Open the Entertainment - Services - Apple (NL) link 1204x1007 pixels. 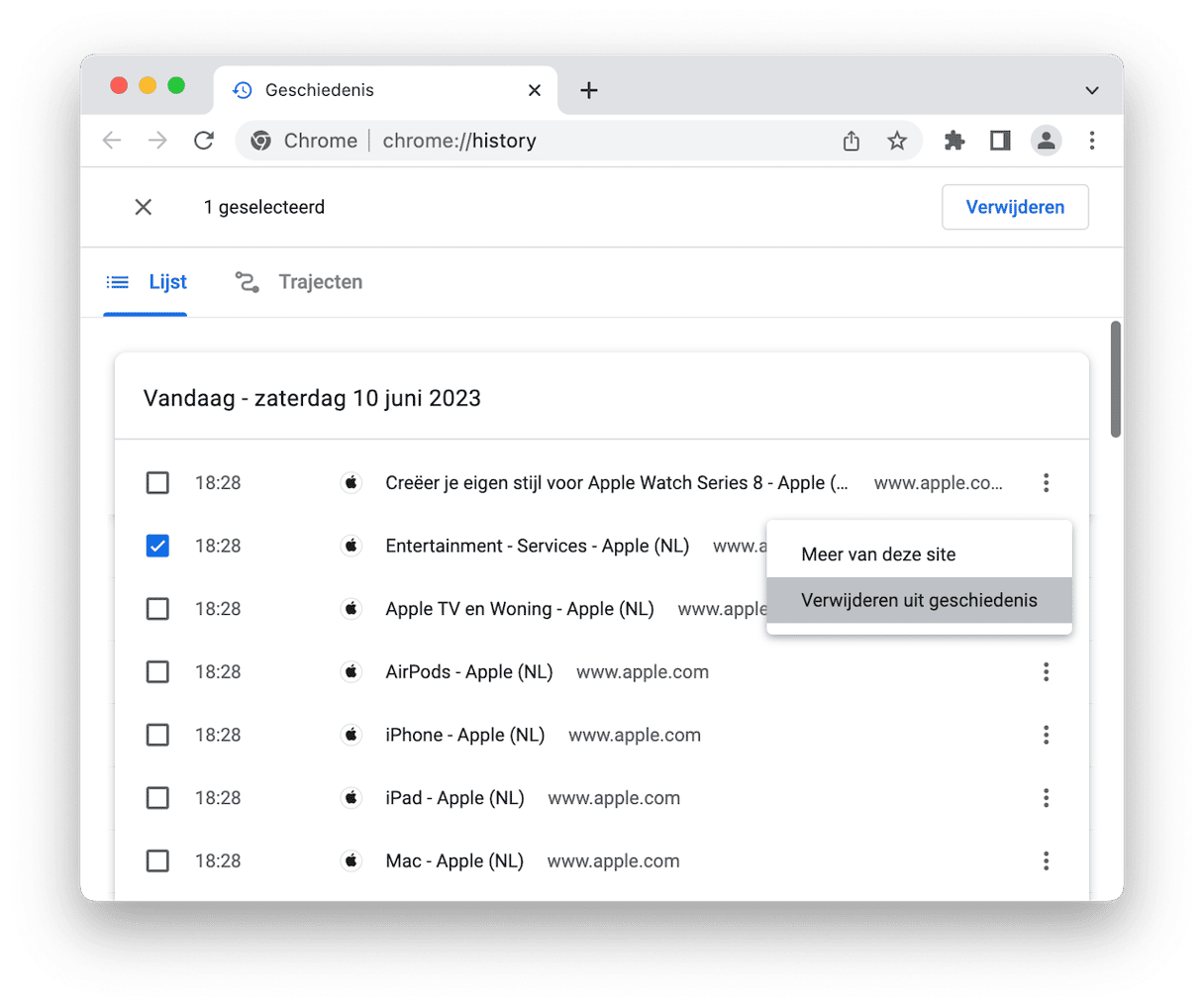pyautogui.click(x=538, y=546)
